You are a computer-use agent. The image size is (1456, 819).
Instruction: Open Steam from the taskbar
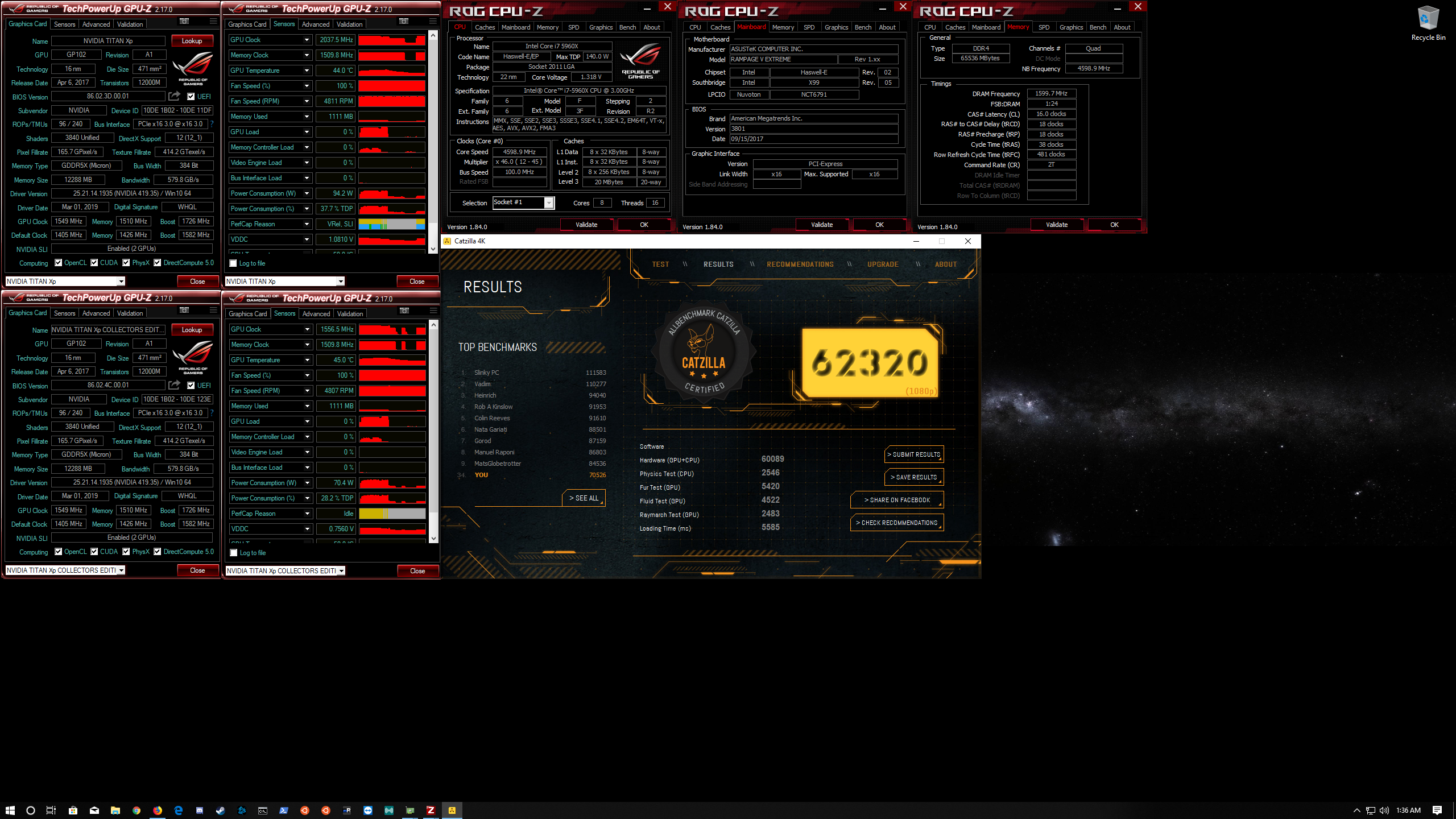(220, 810)
